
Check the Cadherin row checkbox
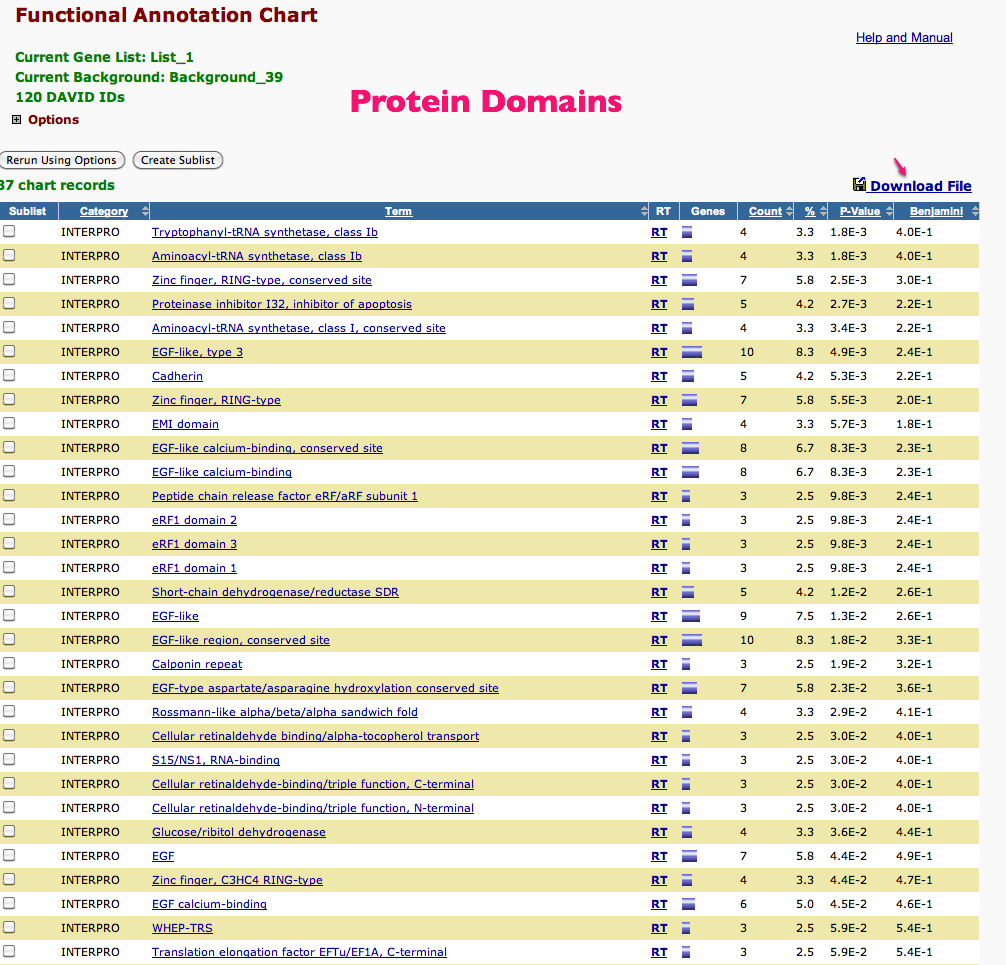coord(9,375)
